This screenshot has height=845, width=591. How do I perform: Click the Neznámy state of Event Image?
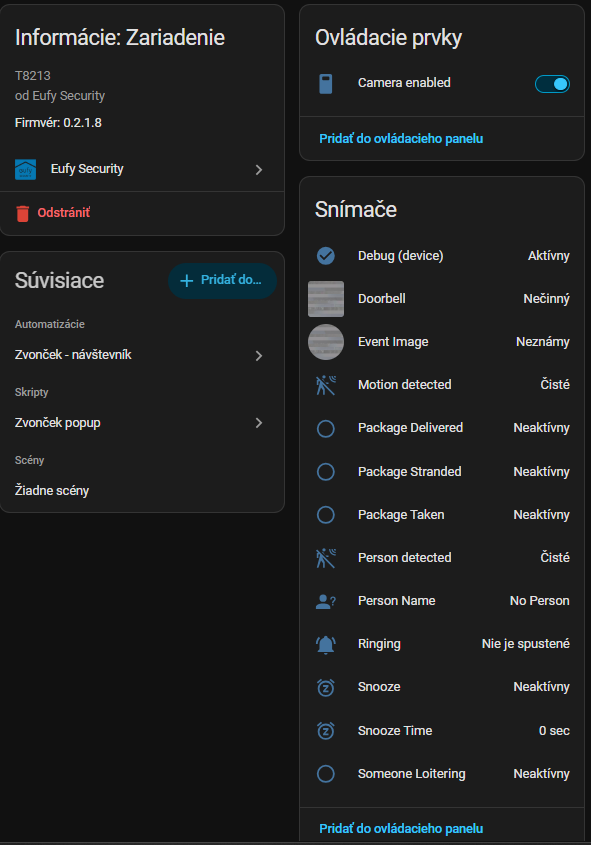click(x=543, y=342)
